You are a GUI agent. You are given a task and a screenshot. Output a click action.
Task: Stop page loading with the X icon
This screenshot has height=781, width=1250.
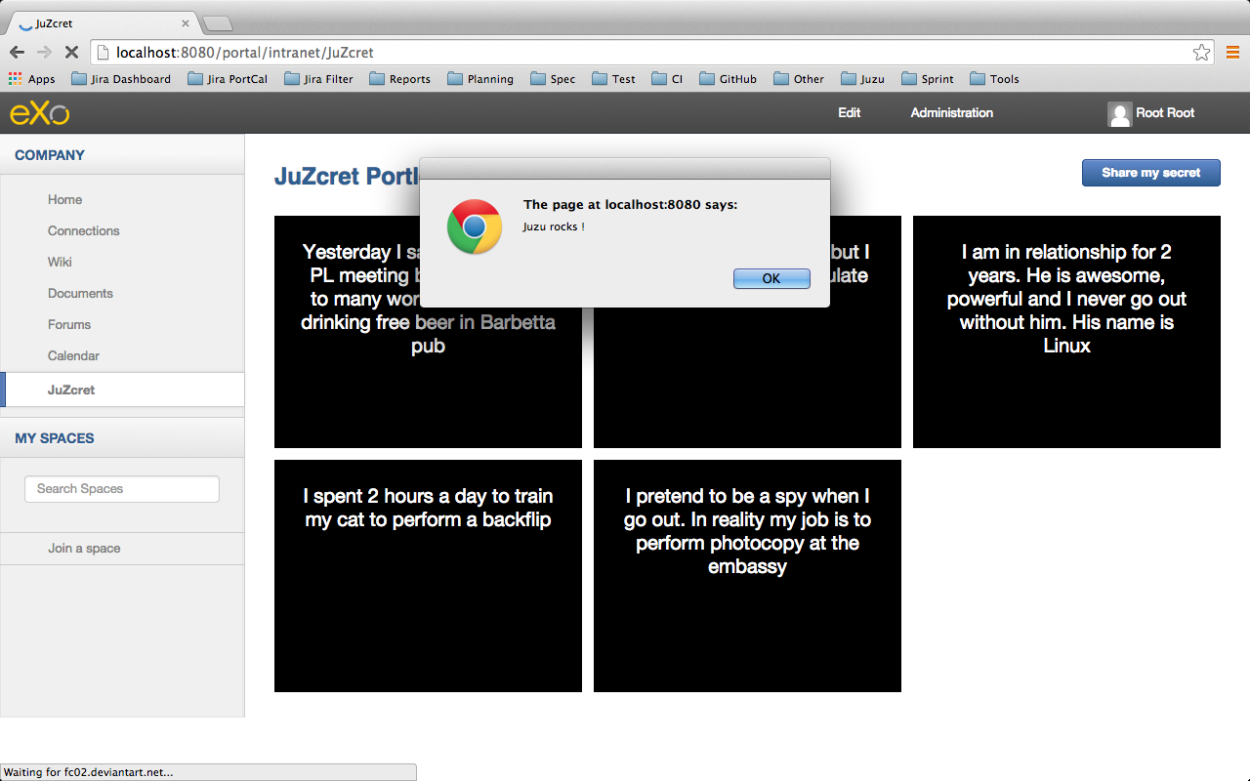pos(71,52)
